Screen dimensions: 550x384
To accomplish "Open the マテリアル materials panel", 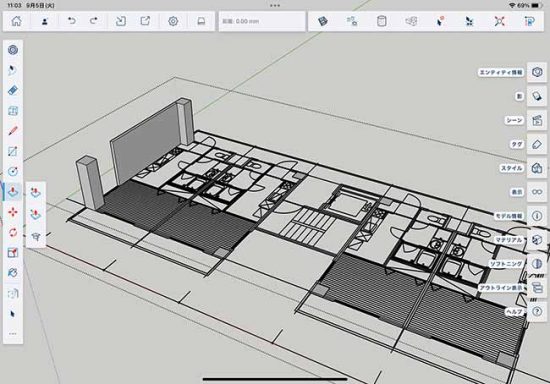I will [537, 240].
